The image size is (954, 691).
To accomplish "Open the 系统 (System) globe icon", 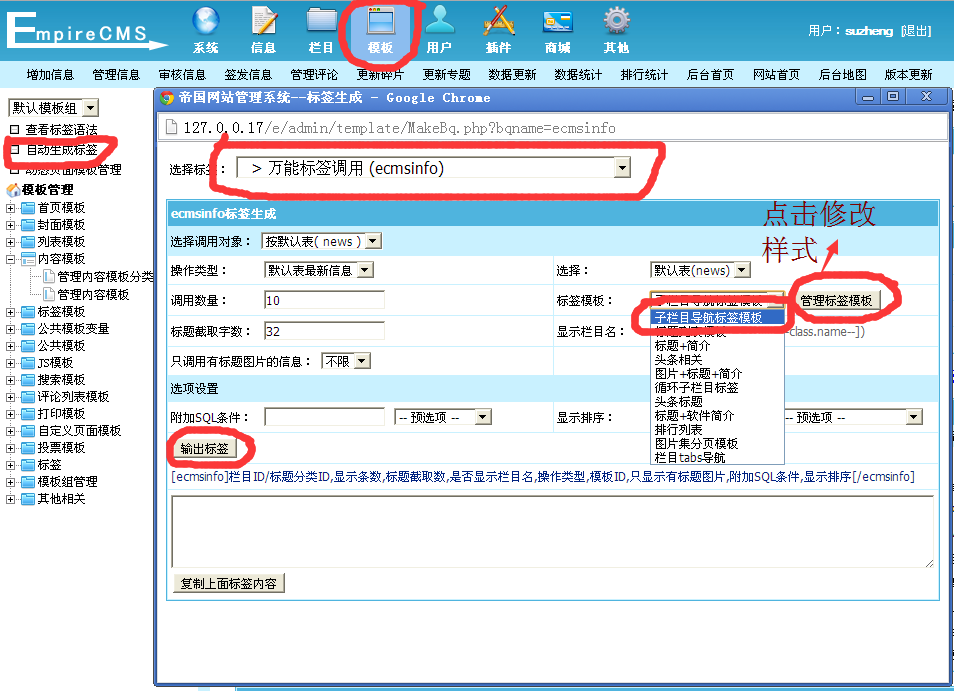I will pyautogui.click(x=206, y=21).
